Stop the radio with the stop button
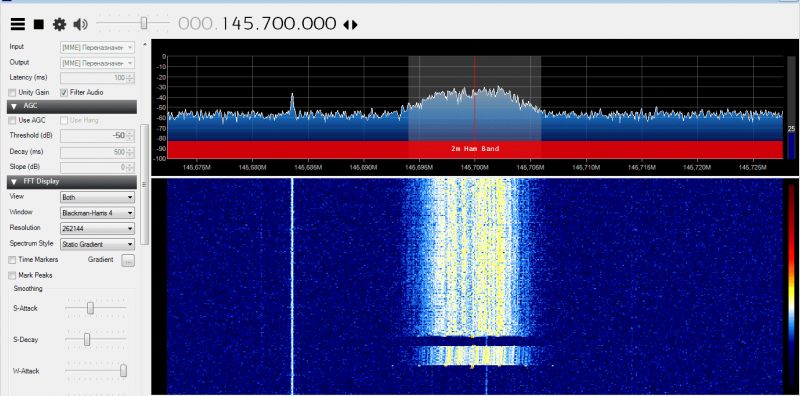800x396 pixels. 39,24
